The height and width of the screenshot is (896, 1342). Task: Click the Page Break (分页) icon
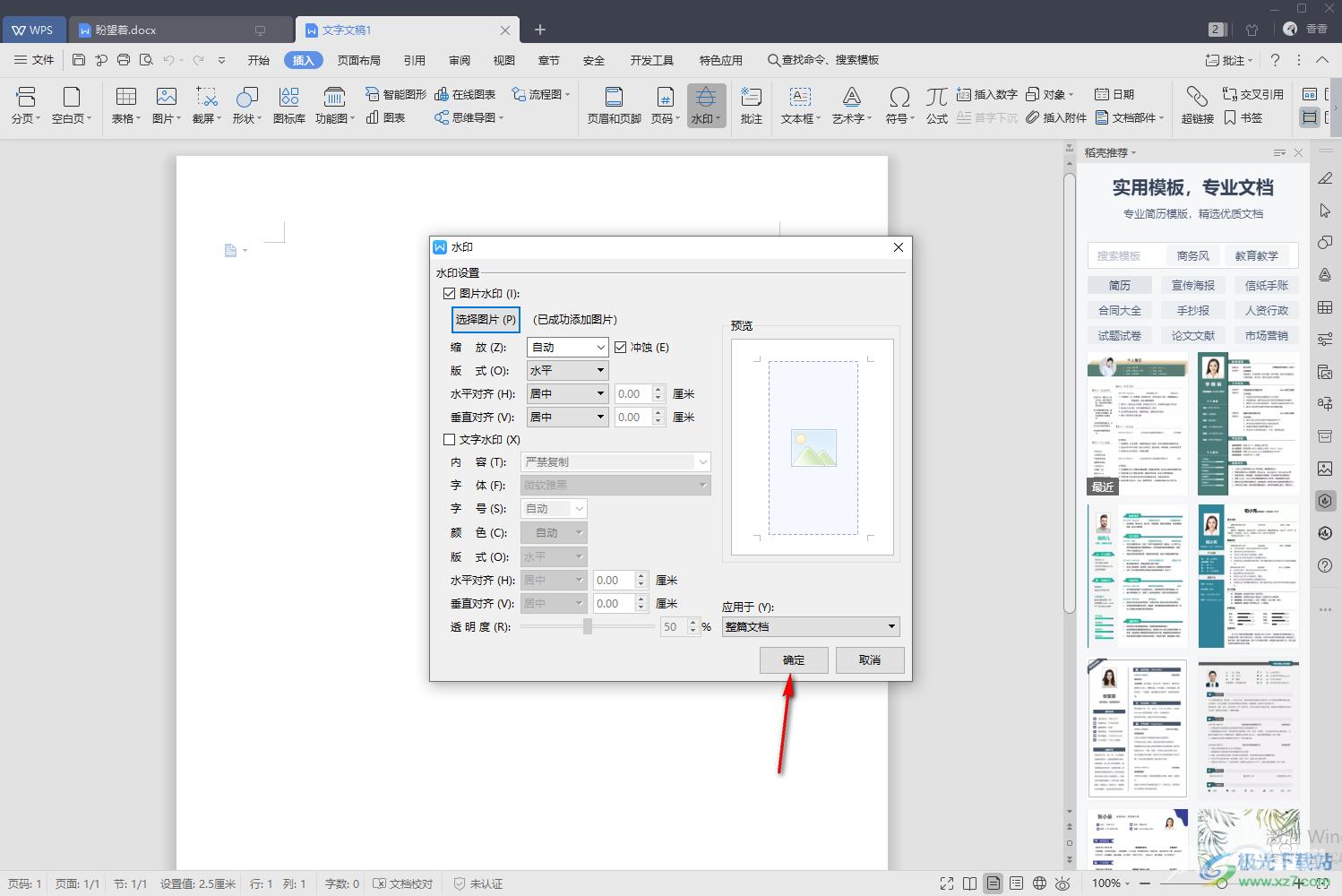[x=26, y=105]
